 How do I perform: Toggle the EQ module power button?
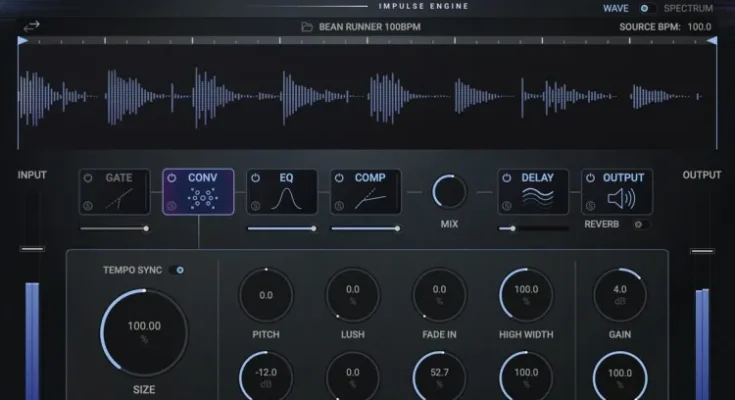click(x=256, y=178)
